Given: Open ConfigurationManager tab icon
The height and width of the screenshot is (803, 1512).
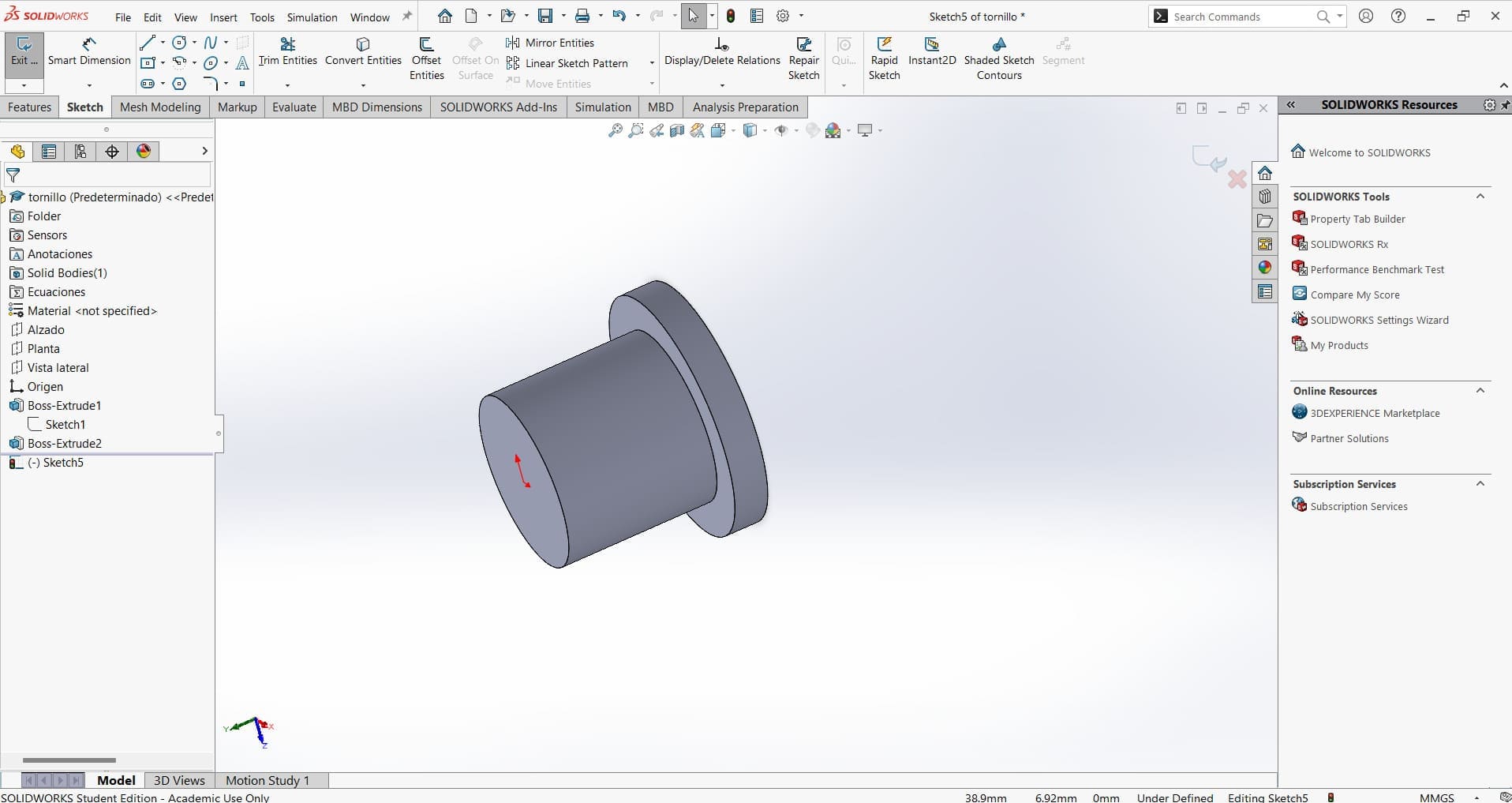Looking at the screenshot, I should click(x=80, y=152).
